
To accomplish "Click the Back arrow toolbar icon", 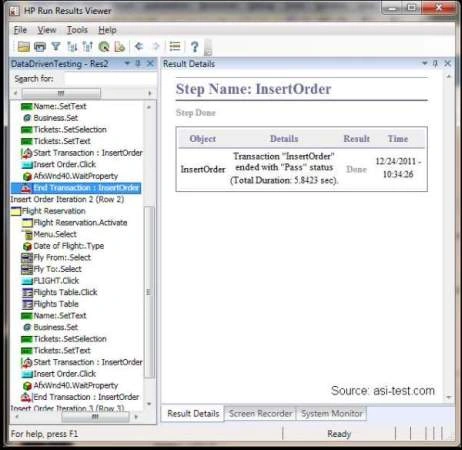I will tap(139, 46).
